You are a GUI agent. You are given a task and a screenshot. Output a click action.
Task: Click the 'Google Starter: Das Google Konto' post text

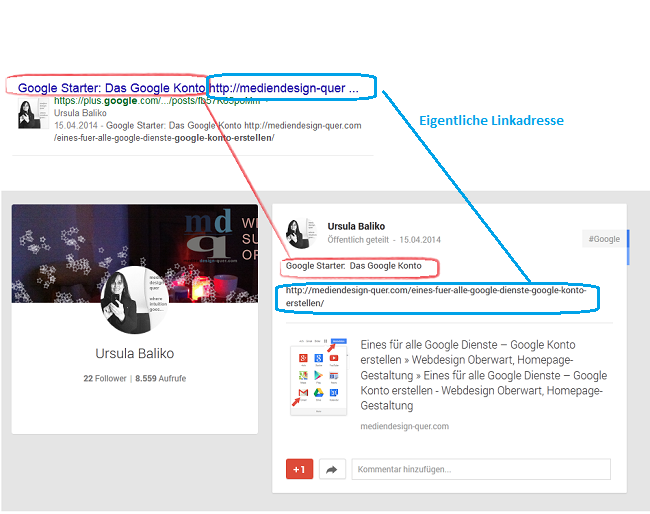[x=354, y=266]
